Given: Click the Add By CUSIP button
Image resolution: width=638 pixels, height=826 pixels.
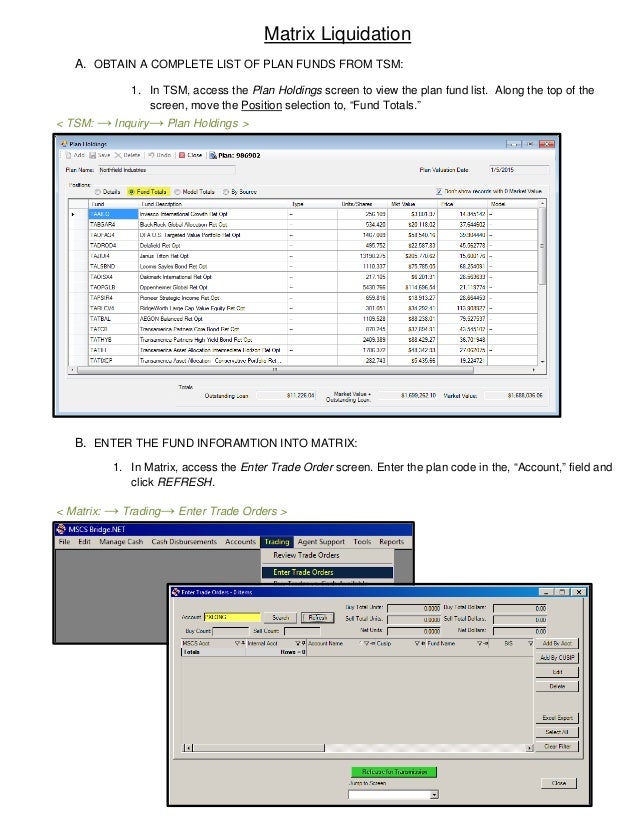Looking at the screenshot, I should point(557,658).
